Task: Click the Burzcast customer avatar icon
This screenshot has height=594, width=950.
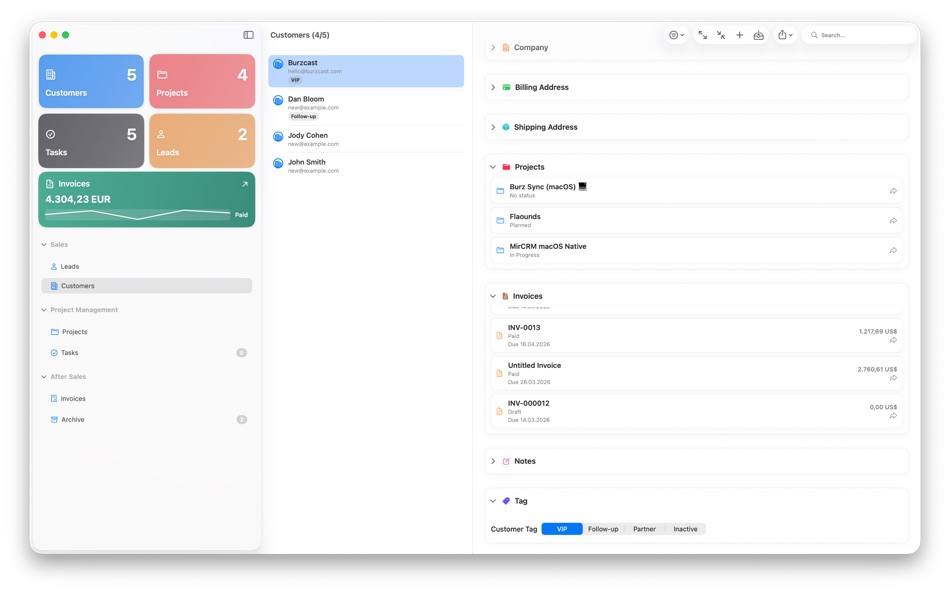Action: pyautogui.click(x=278, y=64)
